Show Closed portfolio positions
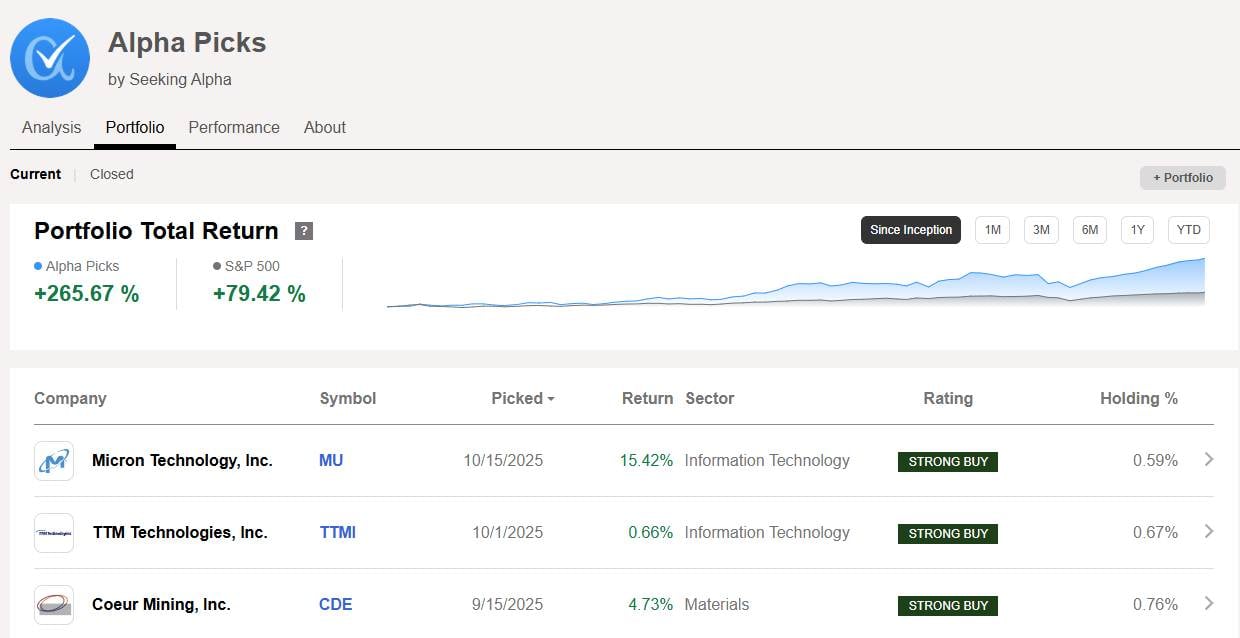The width and height of the screenshot is (1240, 638). (x=112, y=174)
